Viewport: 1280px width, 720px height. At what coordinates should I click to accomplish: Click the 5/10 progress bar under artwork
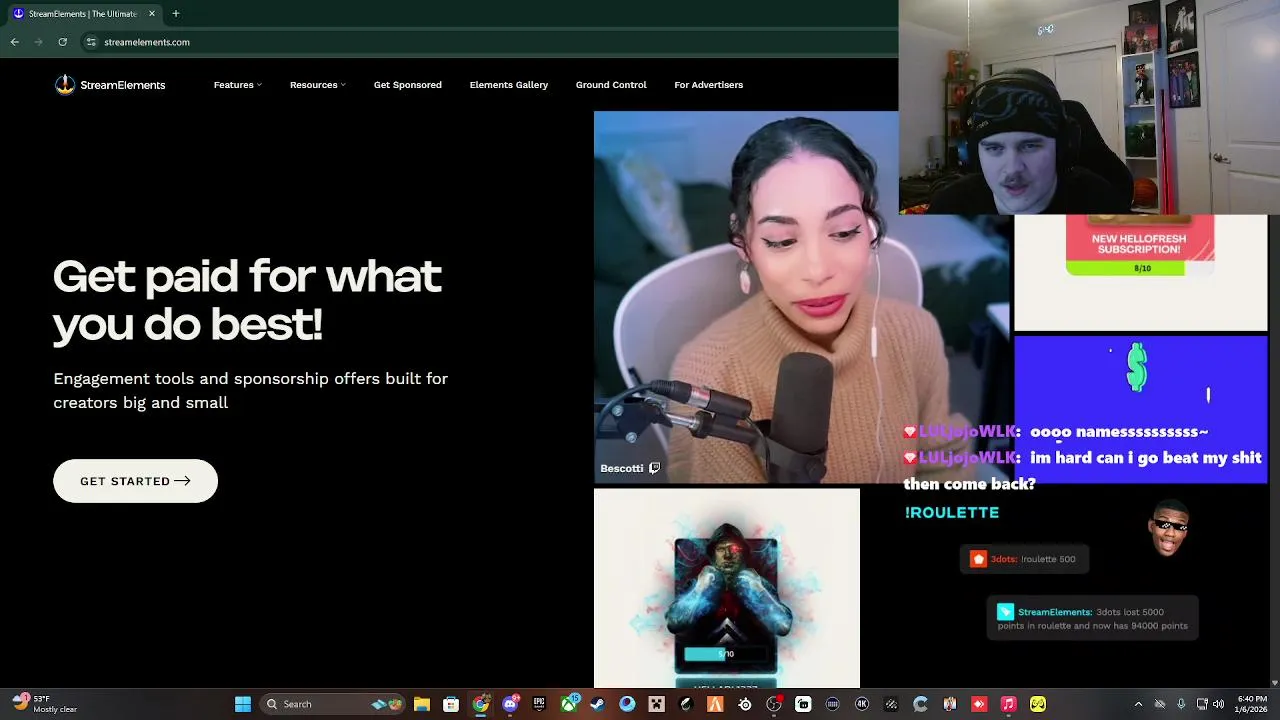coord(726,654)
